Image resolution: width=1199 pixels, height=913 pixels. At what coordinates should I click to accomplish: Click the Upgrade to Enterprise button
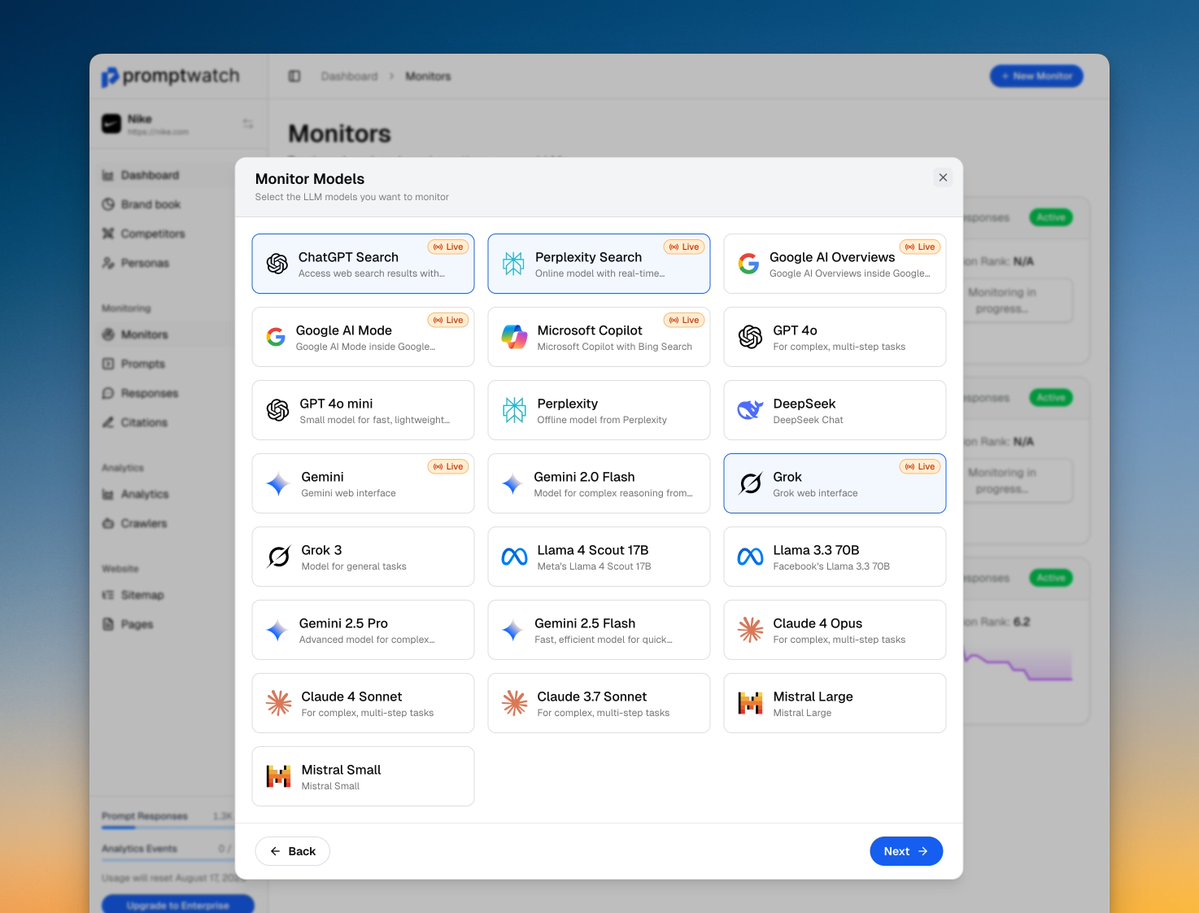[177, 905]
